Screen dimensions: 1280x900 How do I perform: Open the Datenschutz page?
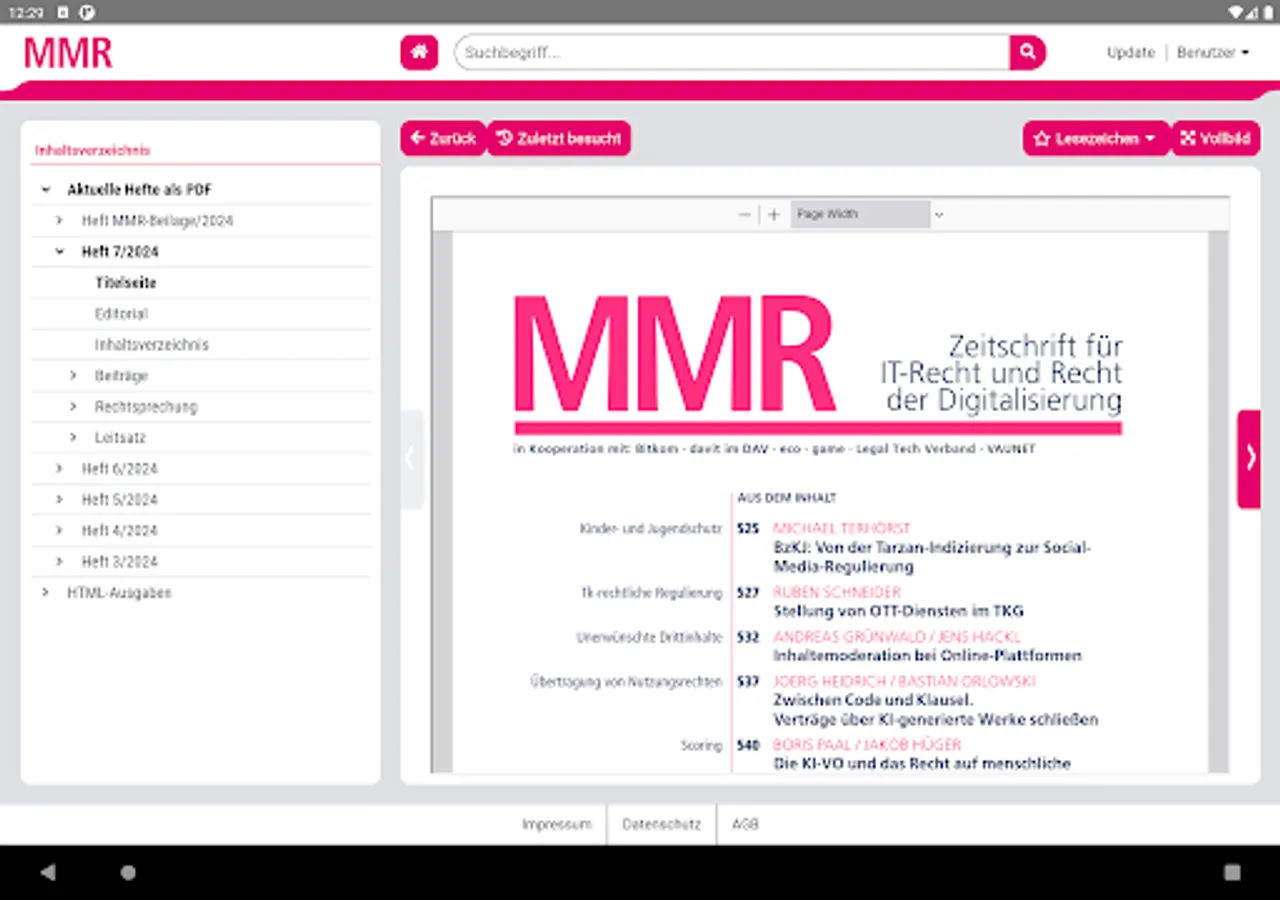click(660, 824)
